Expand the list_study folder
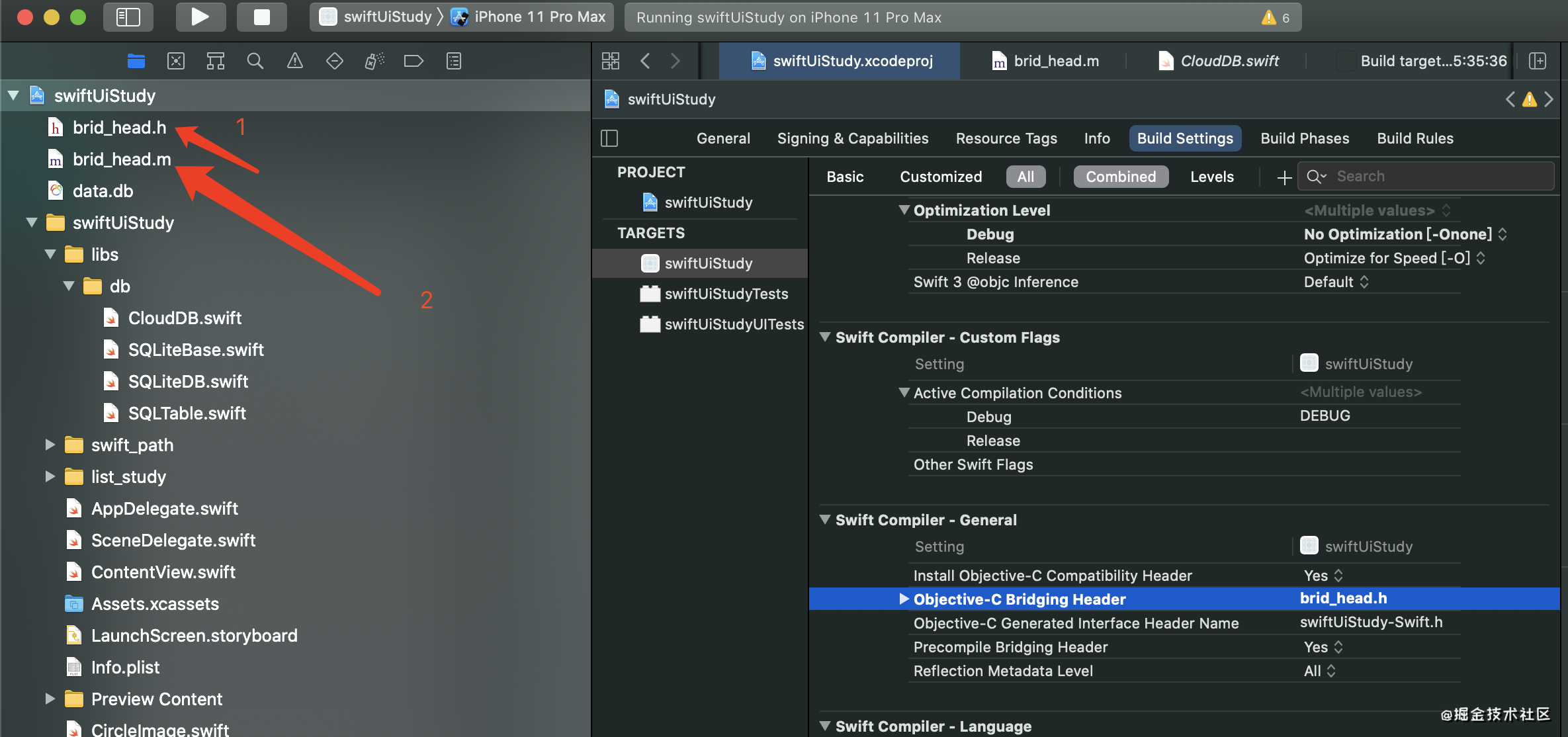 click(50, 477)
